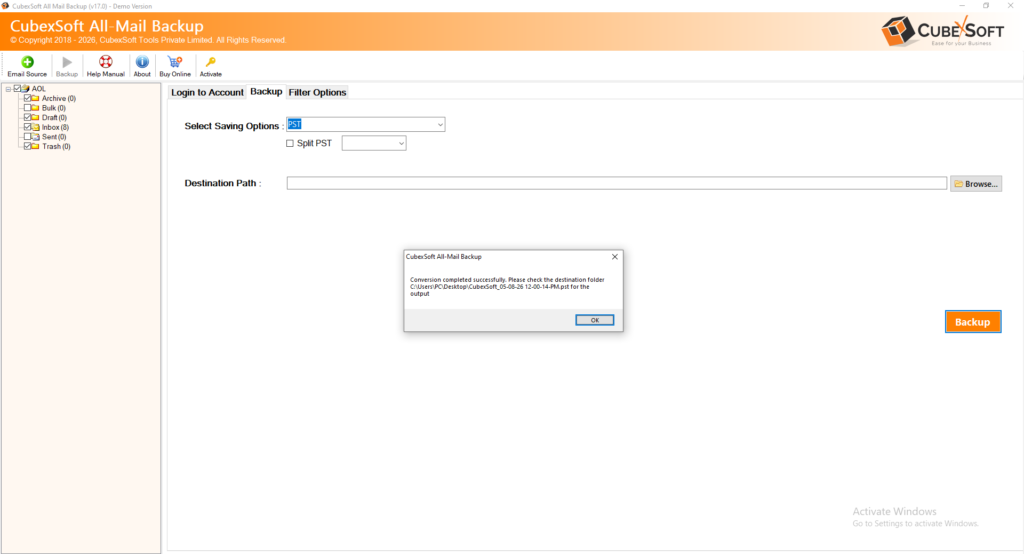Click the Backup play icon in toolbar
Viewport: 1024px width, 554px height.
coord(67,62)
